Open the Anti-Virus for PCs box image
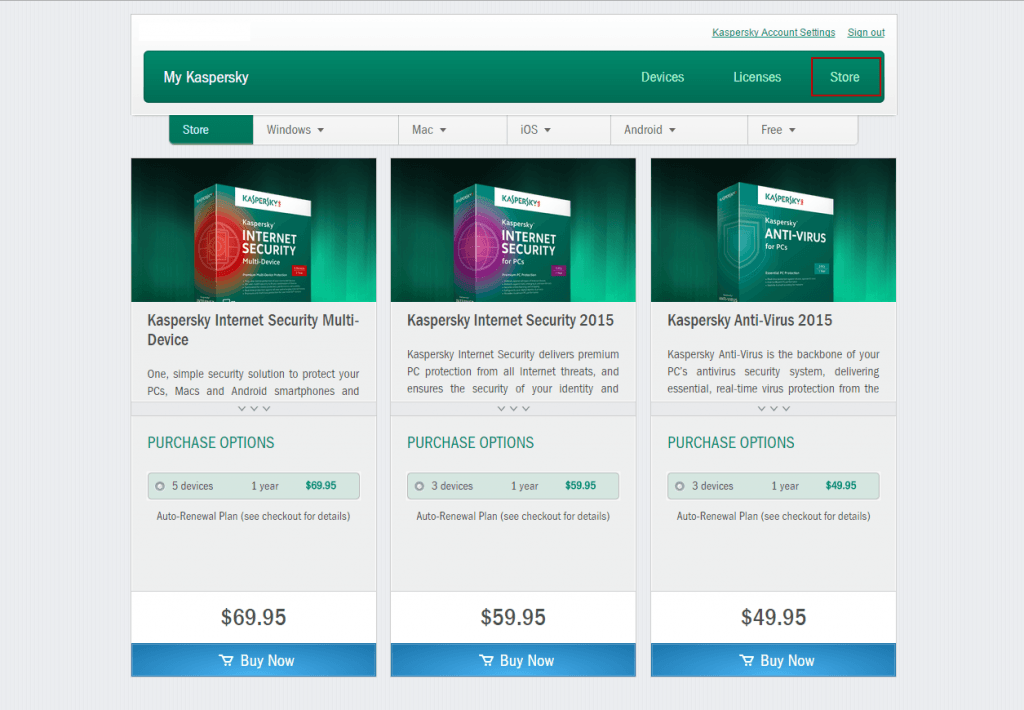This screenshot has height=710, width=1024. (x=773, y=230)
